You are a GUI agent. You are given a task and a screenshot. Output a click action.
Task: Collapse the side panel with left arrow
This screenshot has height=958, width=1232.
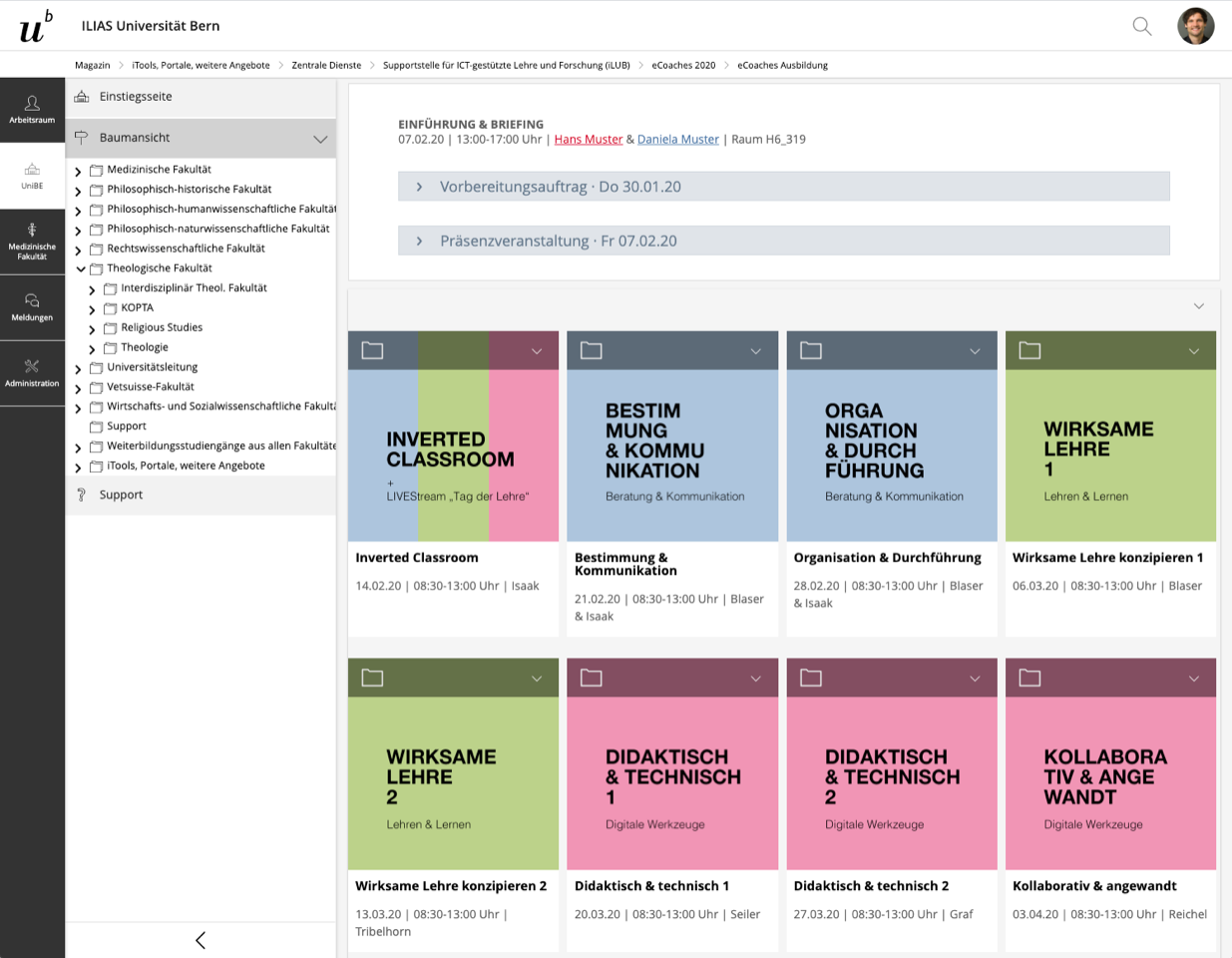click(201, 940)
